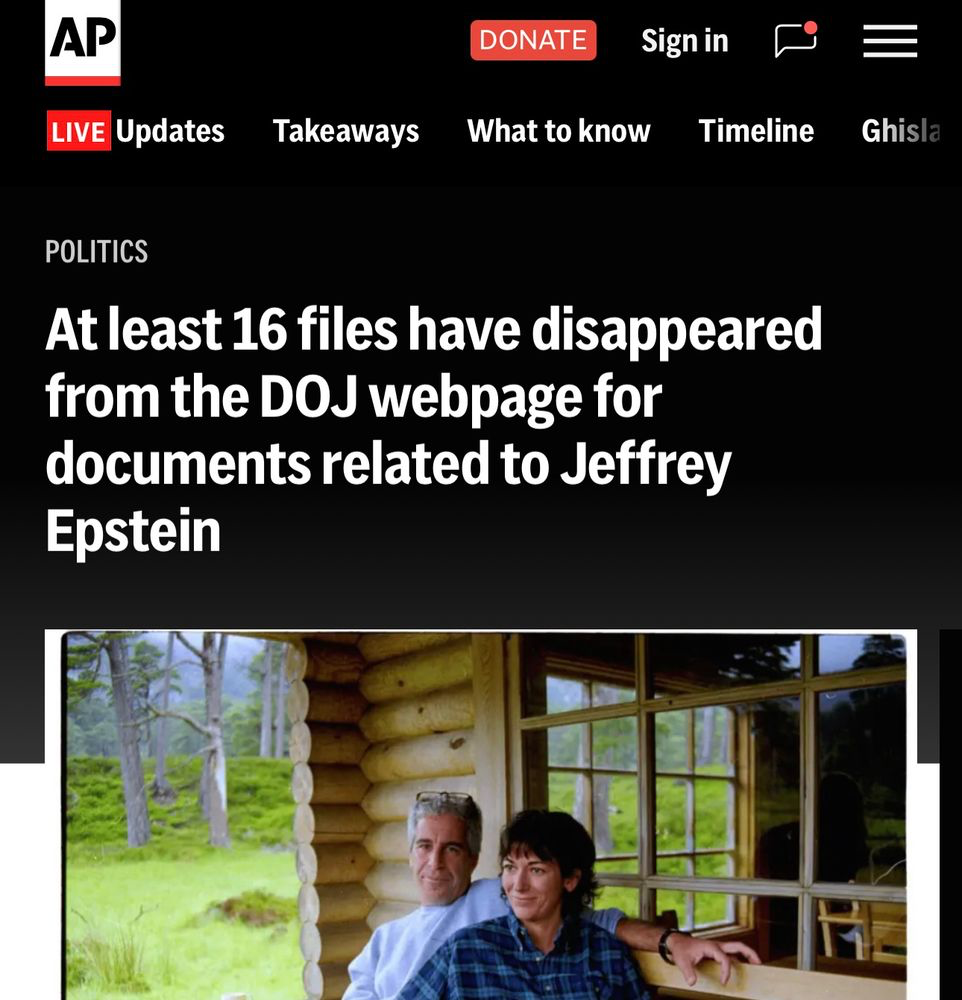Select the Updates tab

(x=170, y=131)
